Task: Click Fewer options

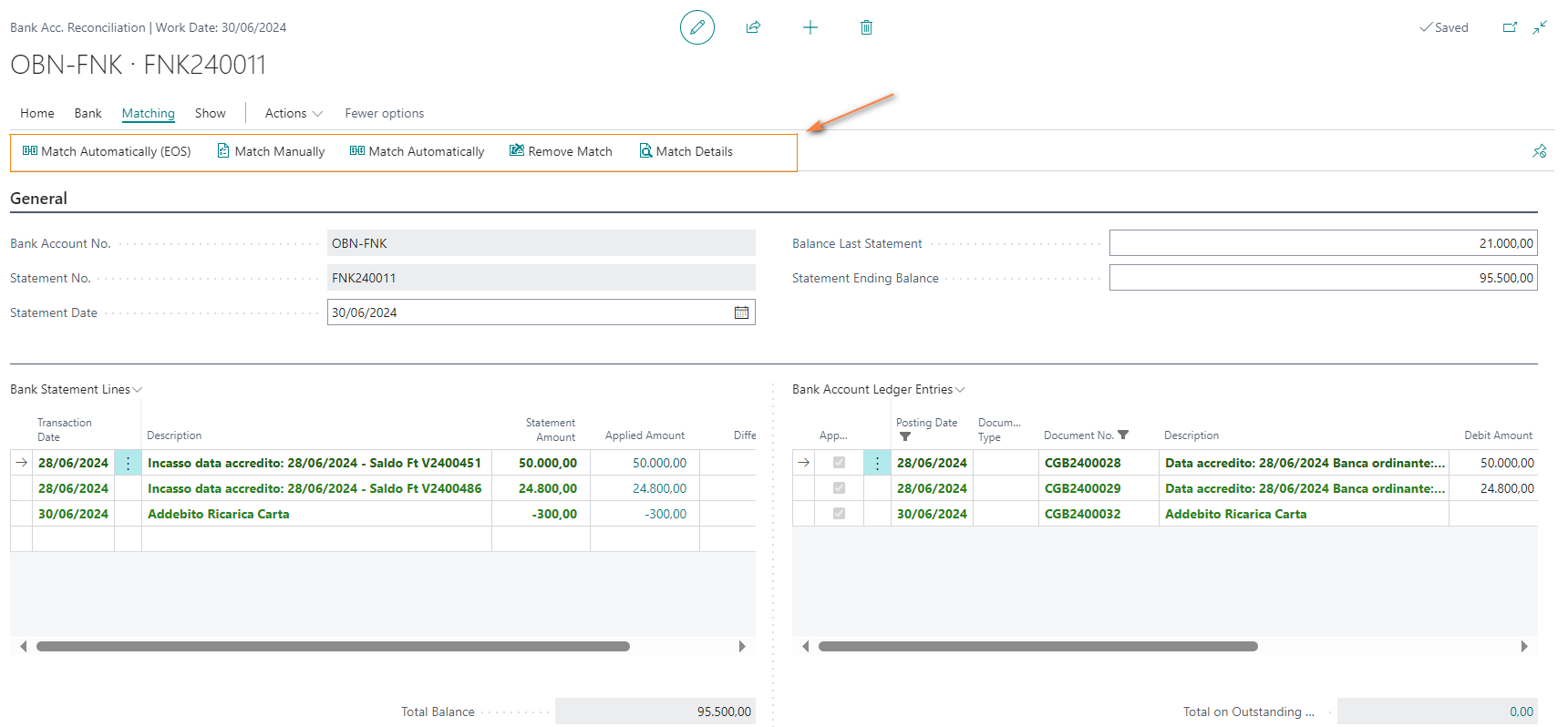Action: pyautogui.click(x=385, y=113)
